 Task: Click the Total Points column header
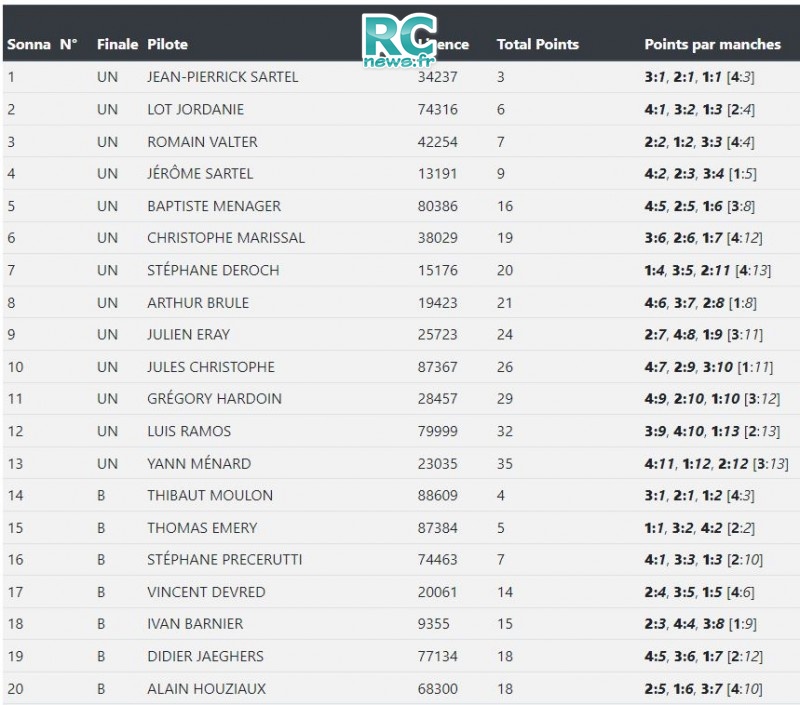coord(537,44)
